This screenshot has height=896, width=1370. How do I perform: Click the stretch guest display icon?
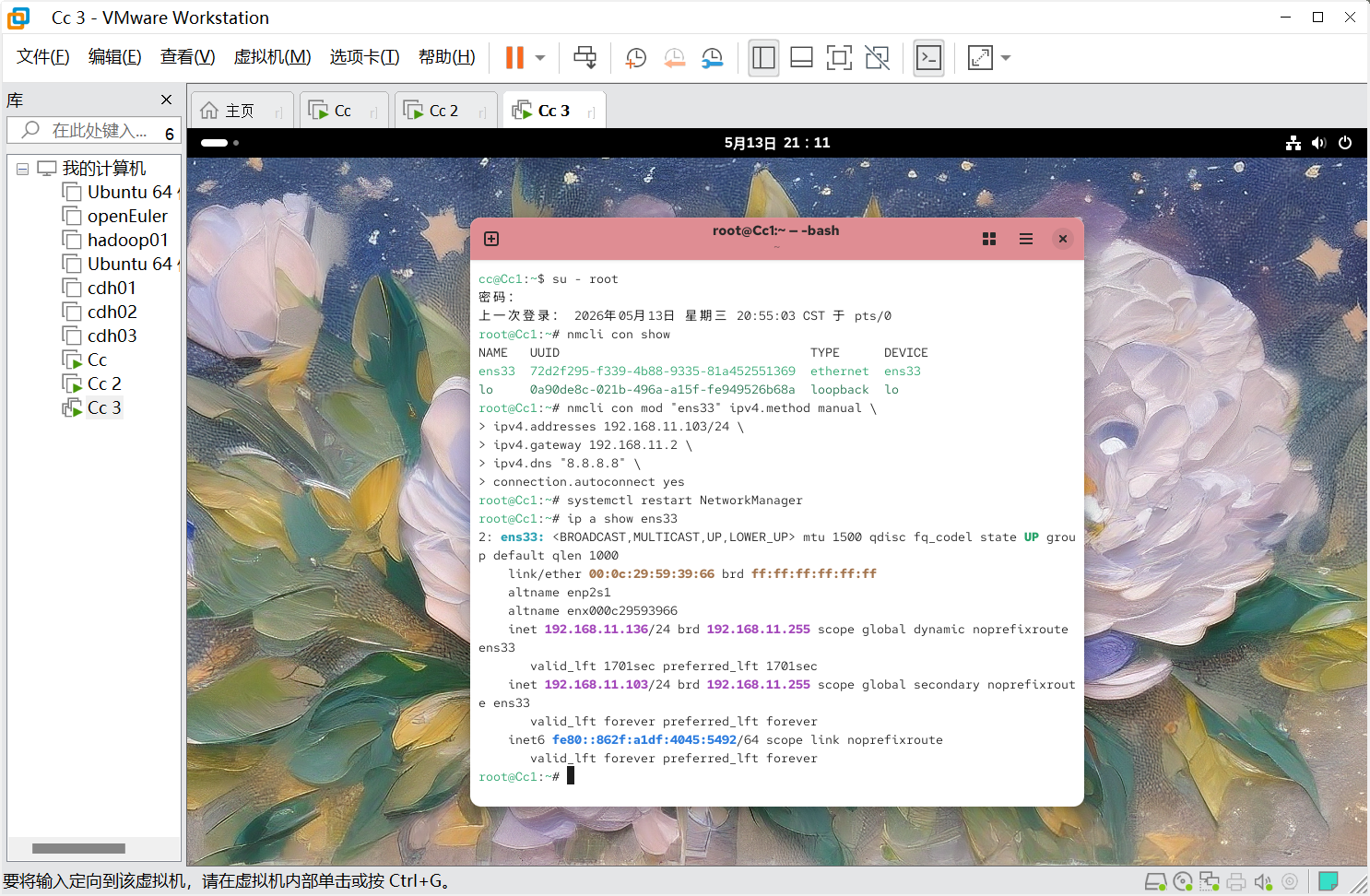tap(980, 58)
